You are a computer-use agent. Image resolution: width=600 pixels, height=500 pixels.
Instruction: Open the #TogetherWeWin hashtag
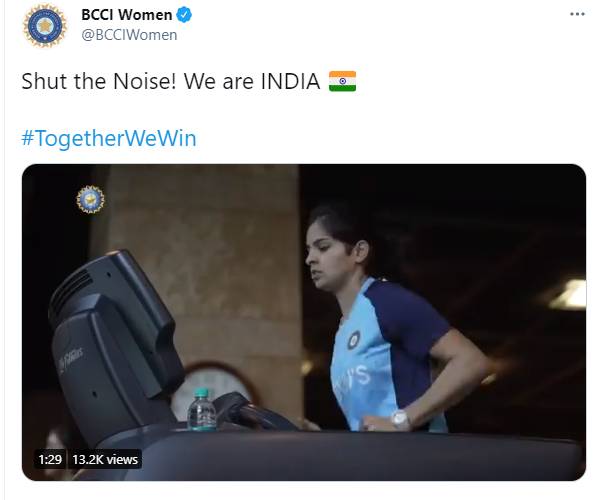pyautogui.click(x=109, y=138)
